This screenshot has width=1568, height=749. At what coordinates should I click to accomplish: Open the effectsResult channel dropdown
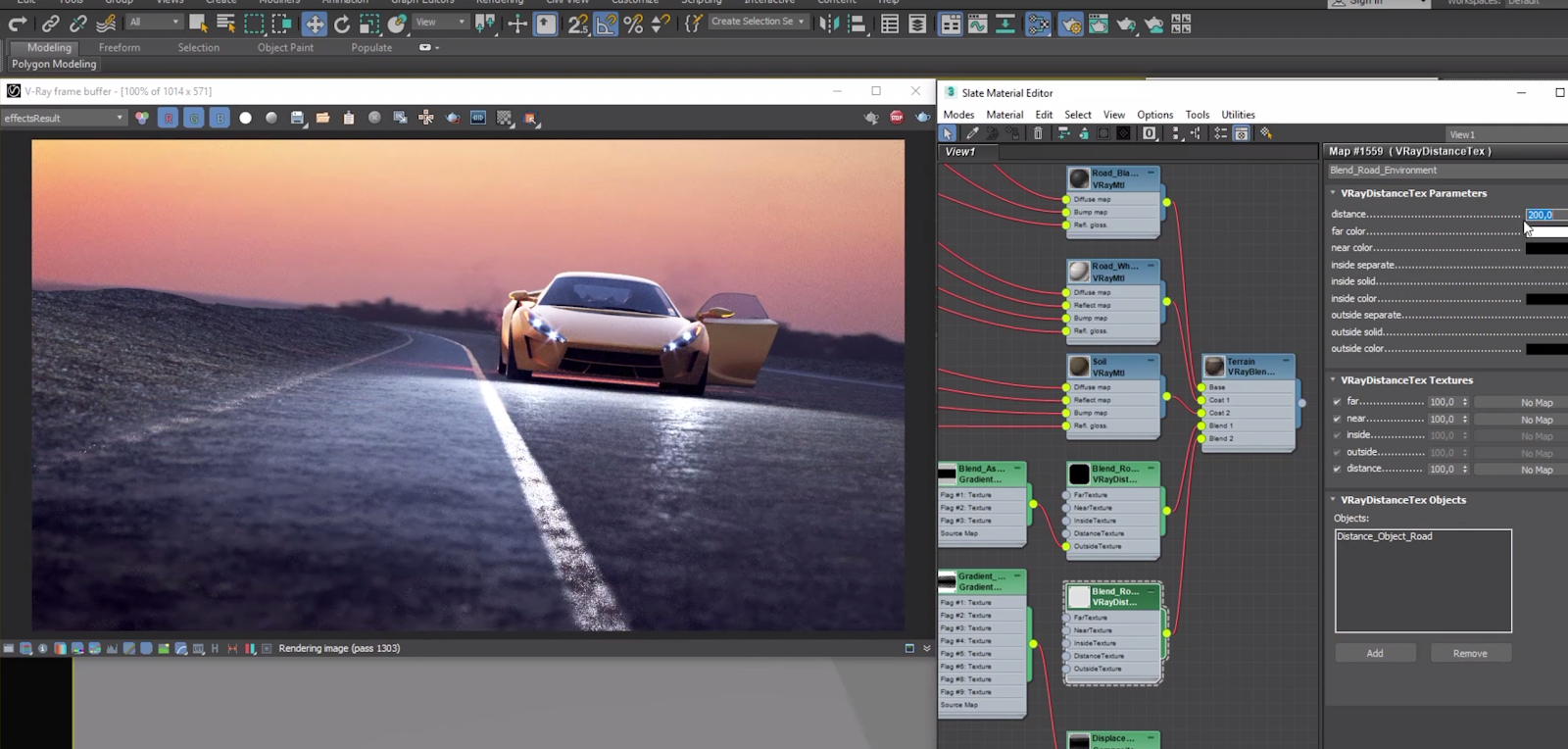coord(65,119)
